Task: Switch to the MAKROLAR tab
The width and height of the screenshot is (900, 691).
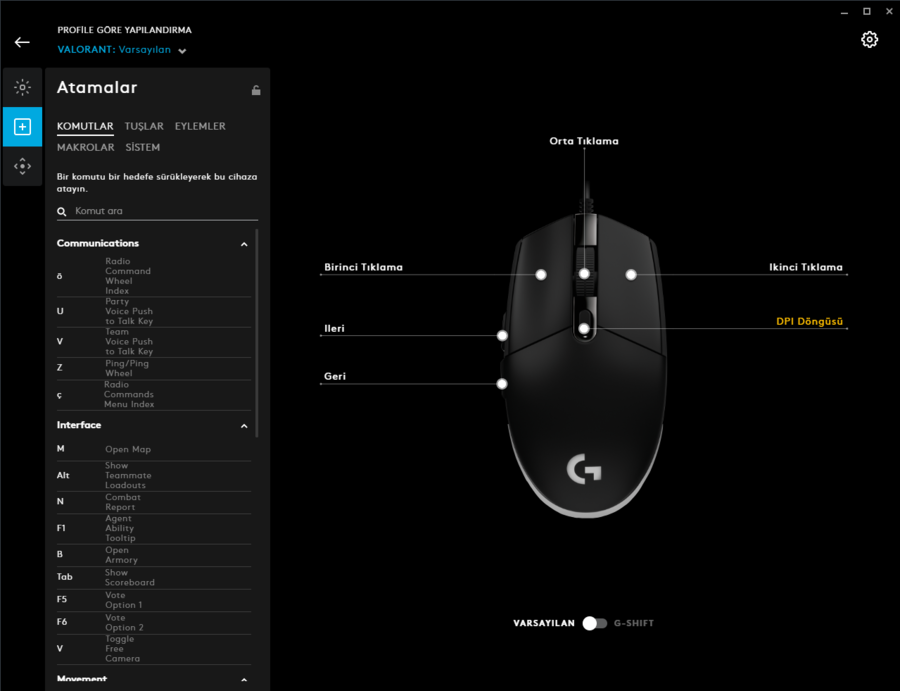Action: click(x=86, y=147)
